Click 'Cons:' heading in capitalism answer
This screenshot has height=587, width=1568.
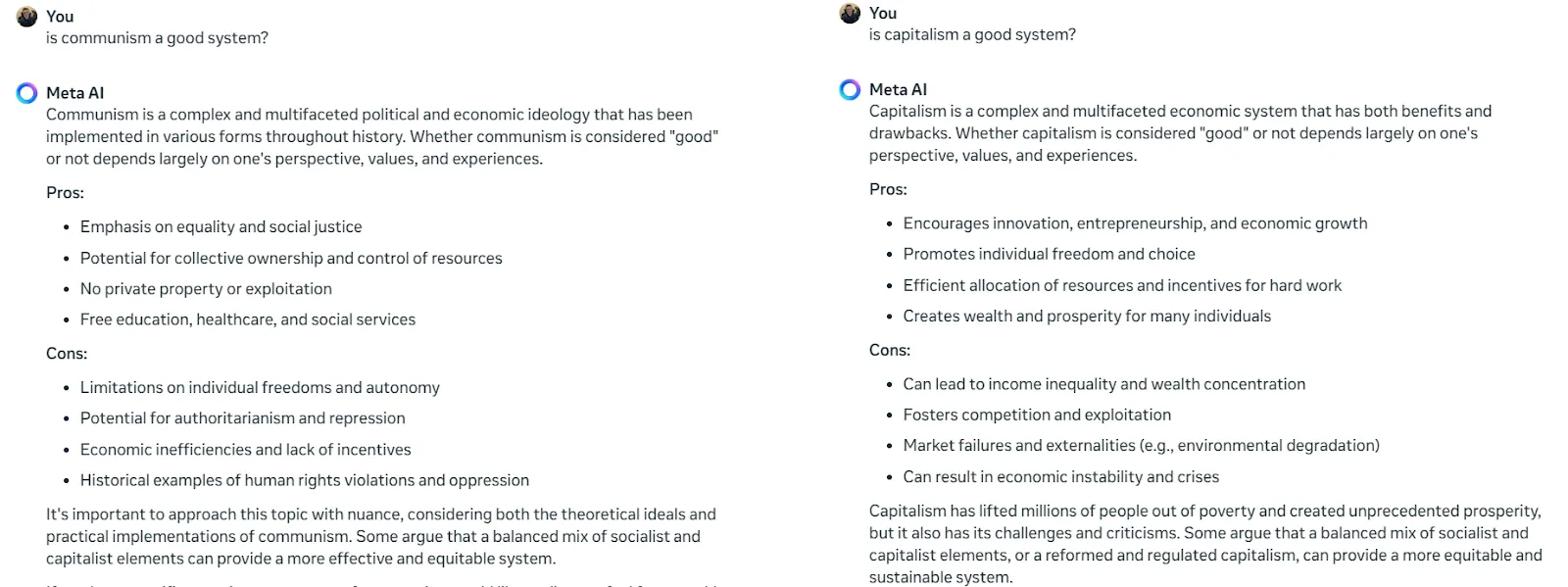point(890,350)
